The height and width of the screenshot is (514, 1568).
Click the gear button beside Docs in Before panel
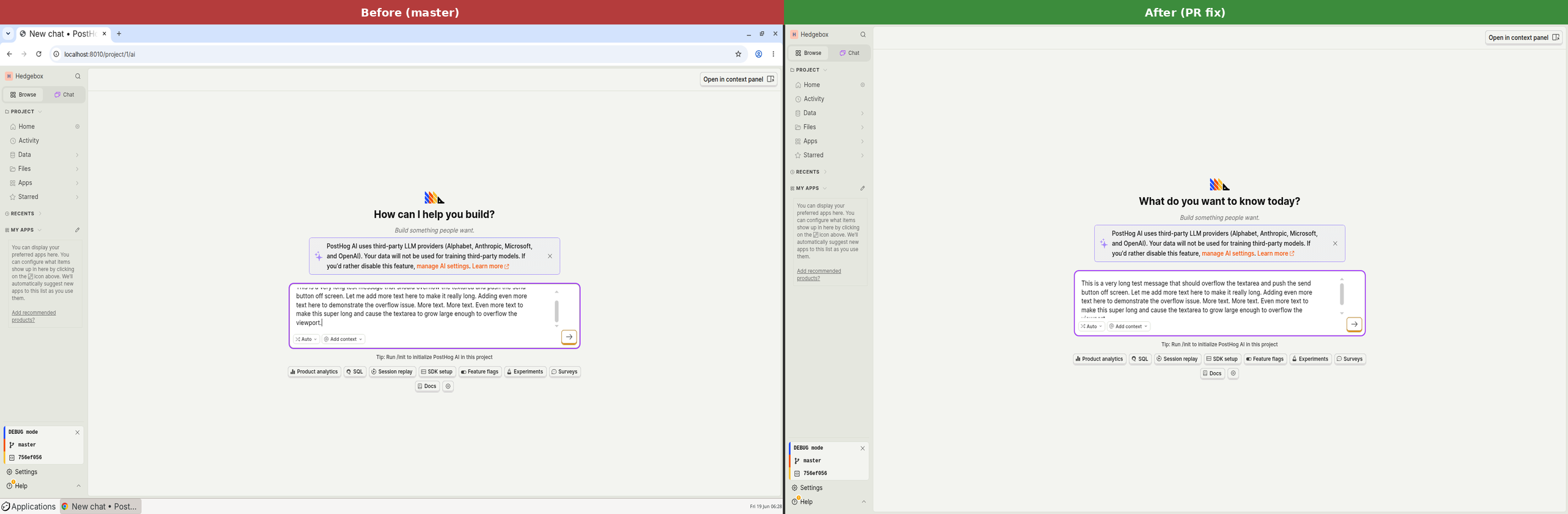click(x=448, y=387)
